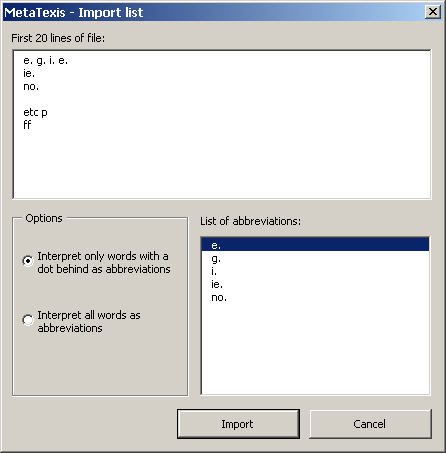Image resolution: width=446 pixels, height=453 pixels.
Task: Select 'no.' in the abbreviations list
Action: tap(315, 297)
